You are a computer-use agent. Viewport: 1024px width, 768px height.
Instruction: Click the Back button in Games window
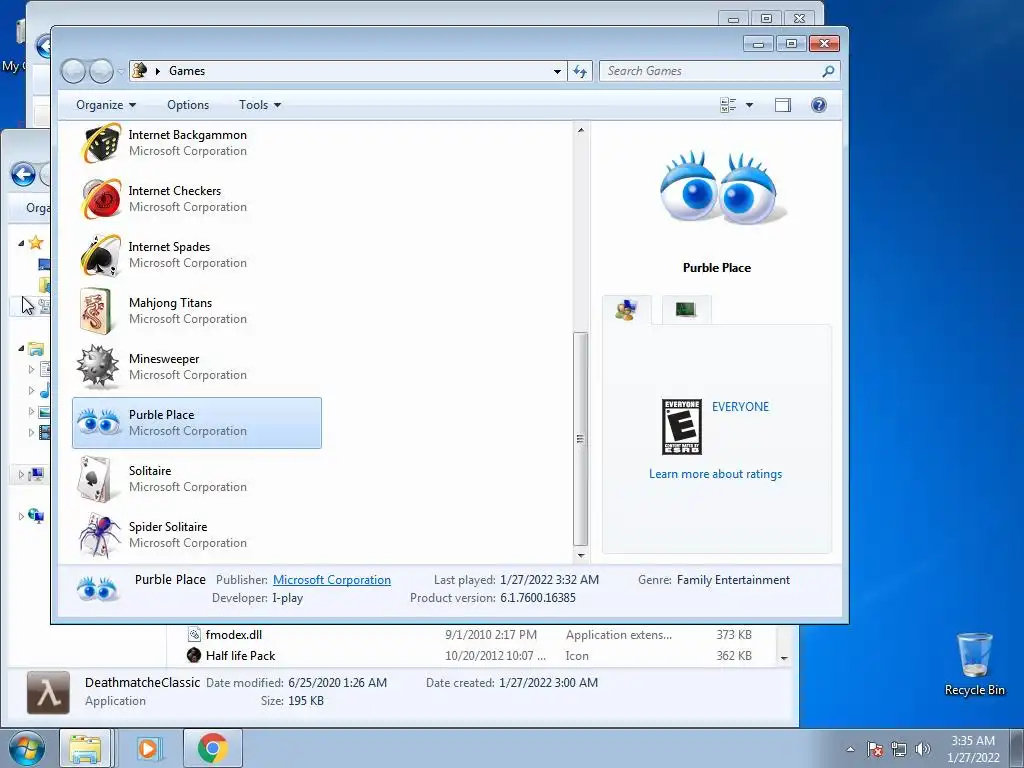(x=73, y=71)
